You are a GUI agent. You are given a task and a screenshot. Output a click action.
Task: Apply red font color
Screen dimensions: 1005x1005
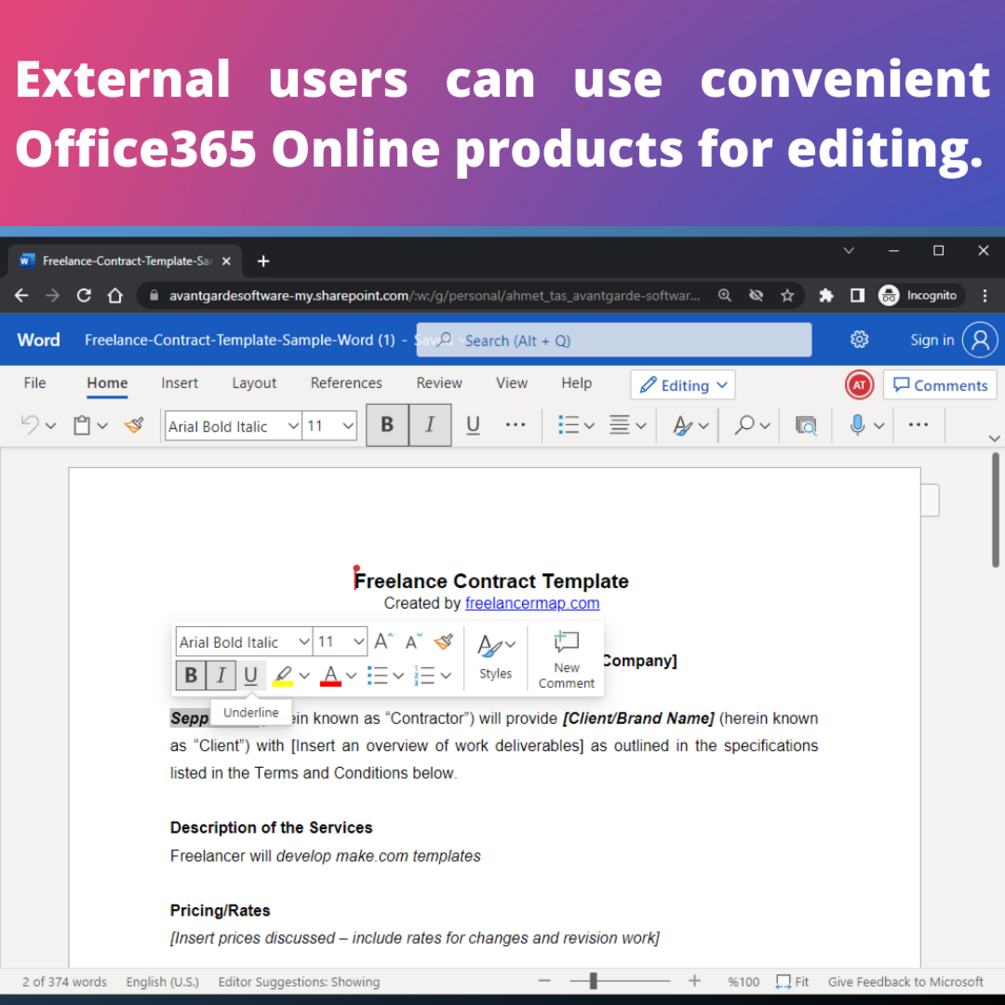click(330, 675)
